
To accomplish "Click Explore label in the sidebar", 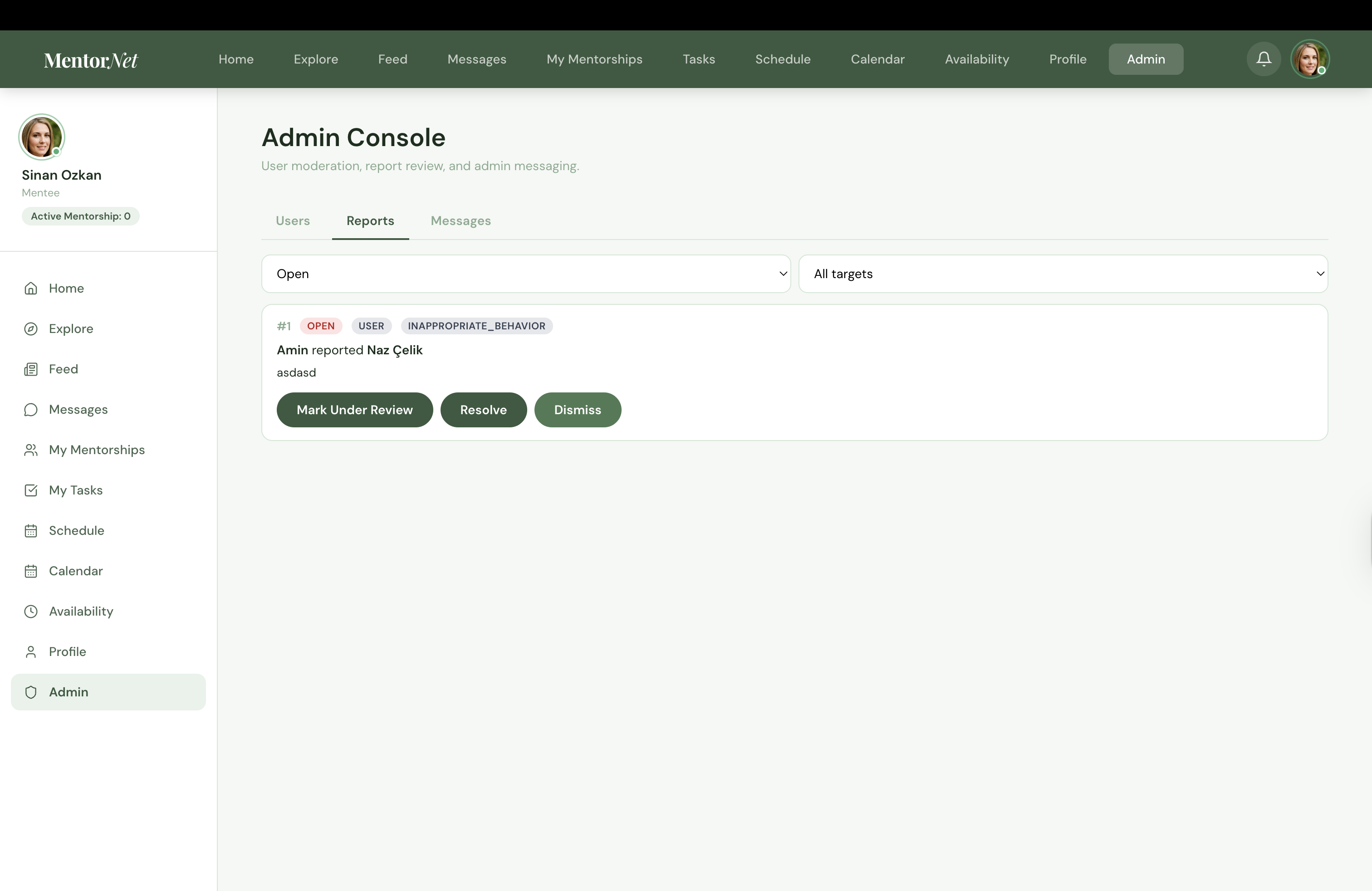I will (71, 328).
